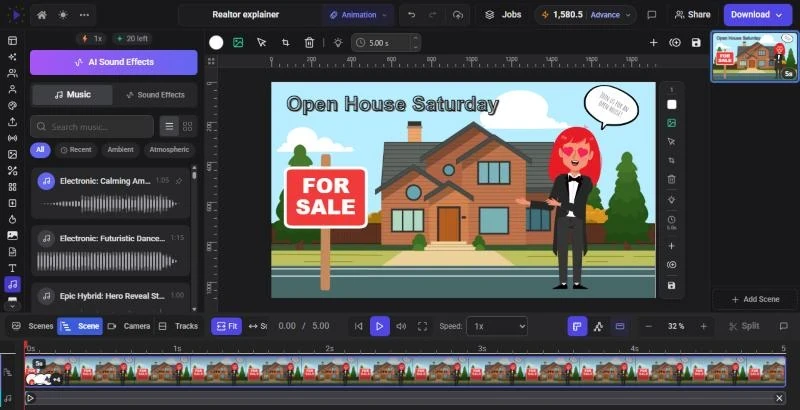Open the Jobs panel
The image size is (800, 410).
[503, 15]
